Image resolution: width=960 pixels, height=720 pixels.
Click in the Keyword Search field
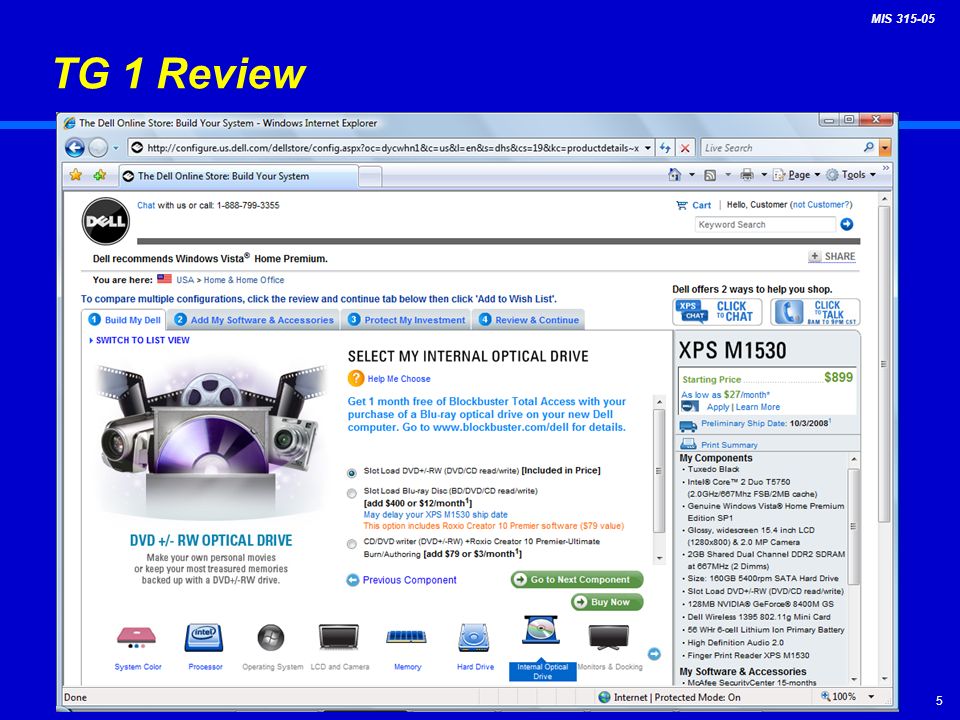[765, 225]
